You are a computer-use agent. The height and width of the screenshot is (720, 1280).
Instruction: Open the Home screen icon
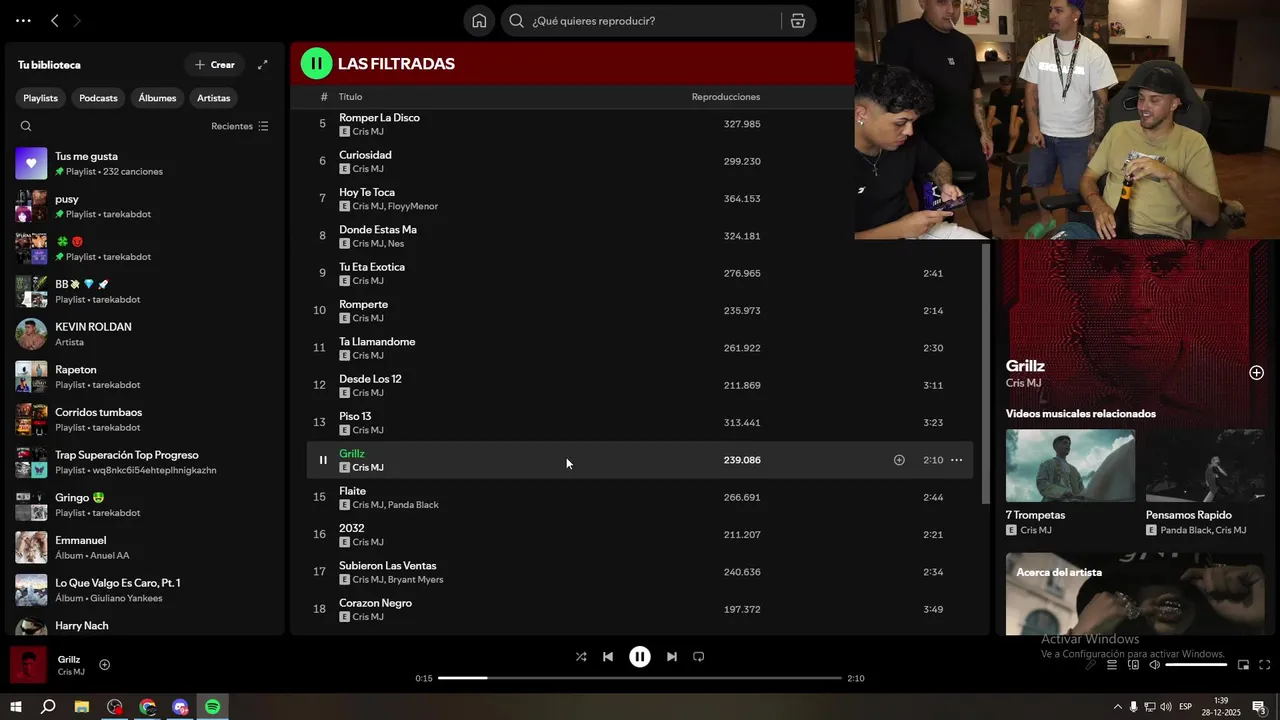coord(479,21)
